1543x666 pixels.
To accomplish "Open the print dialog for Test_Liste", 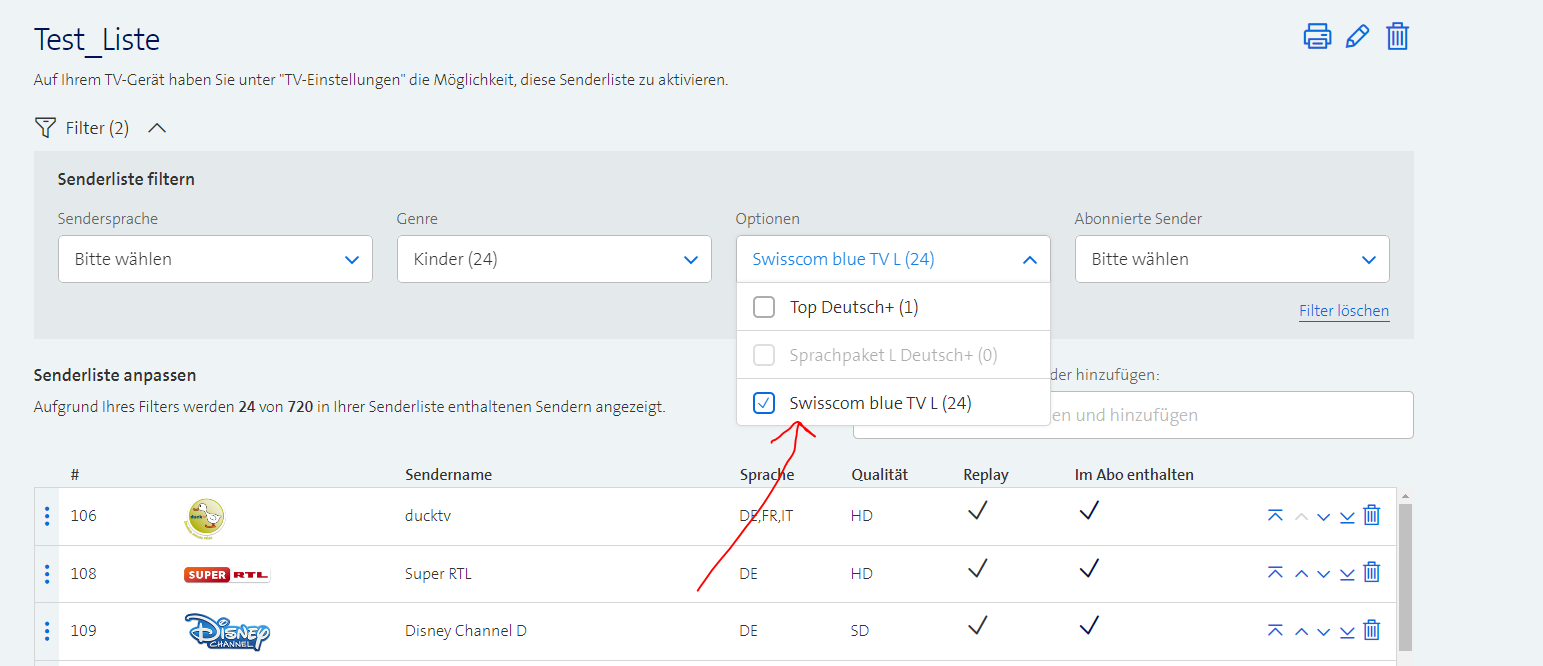I will coord(1317,35).
